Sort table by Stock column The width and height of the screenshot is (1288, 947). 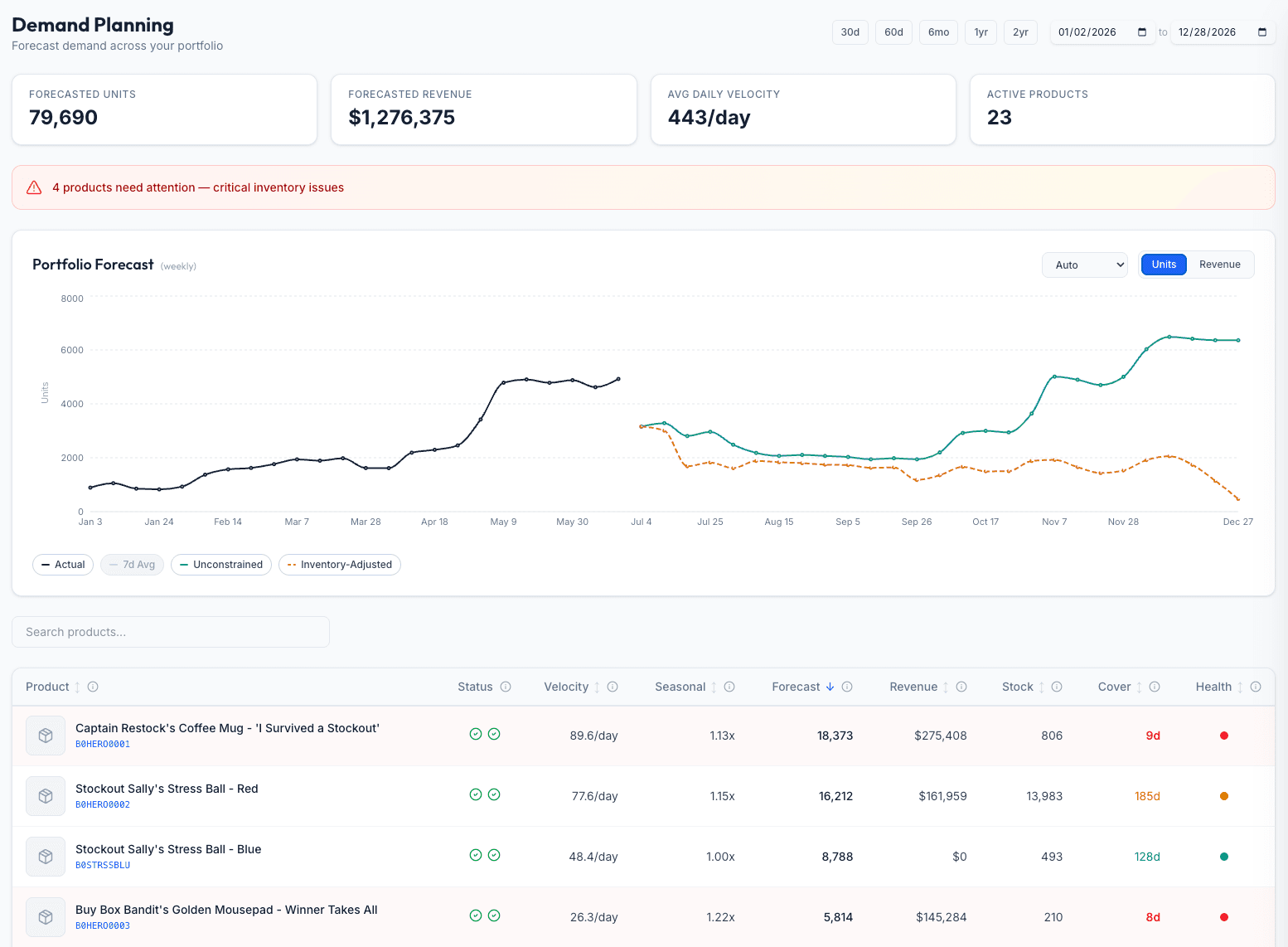[x=1024, y=687]
